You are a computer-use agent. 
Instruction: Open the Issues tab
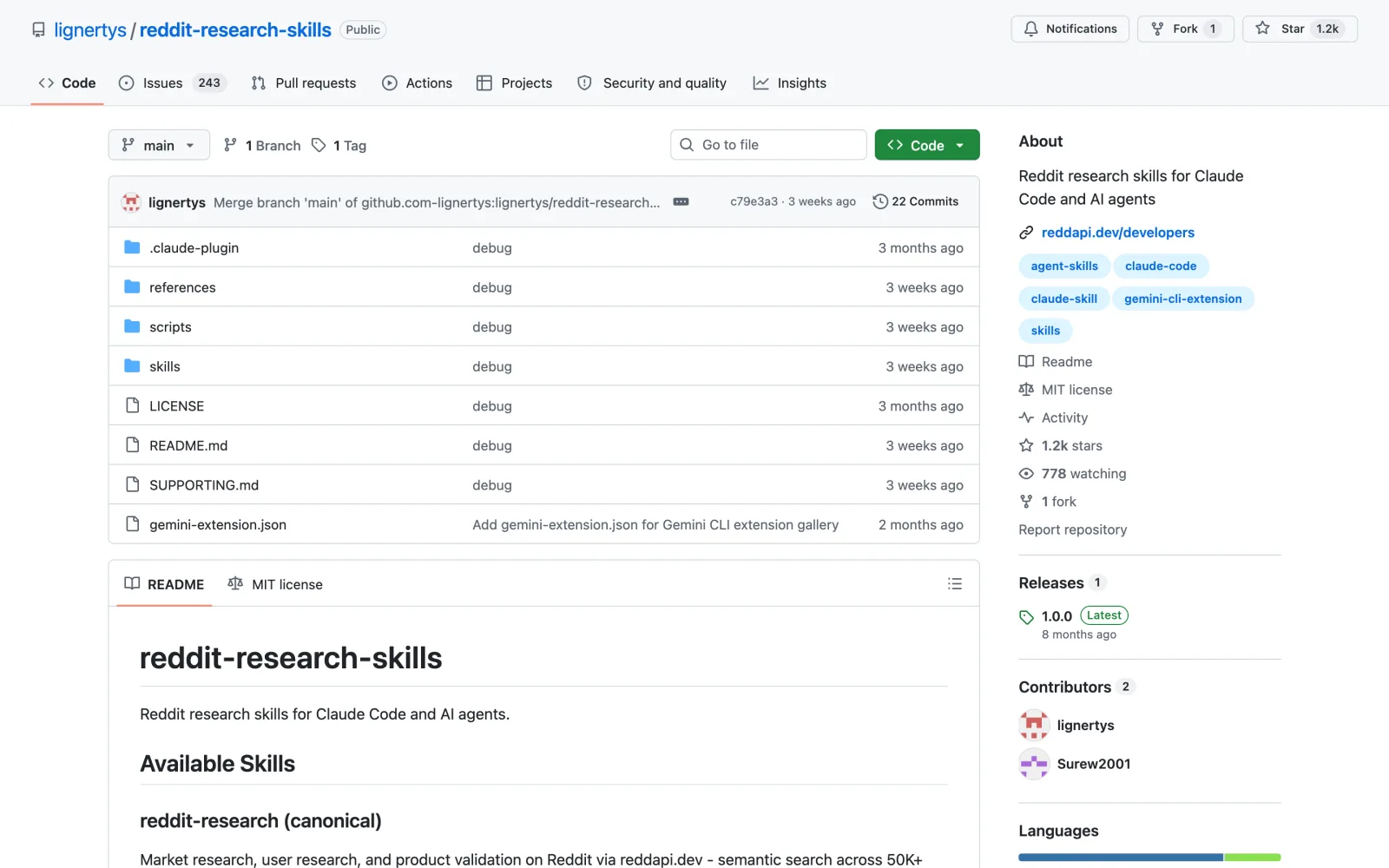[173, 83]
